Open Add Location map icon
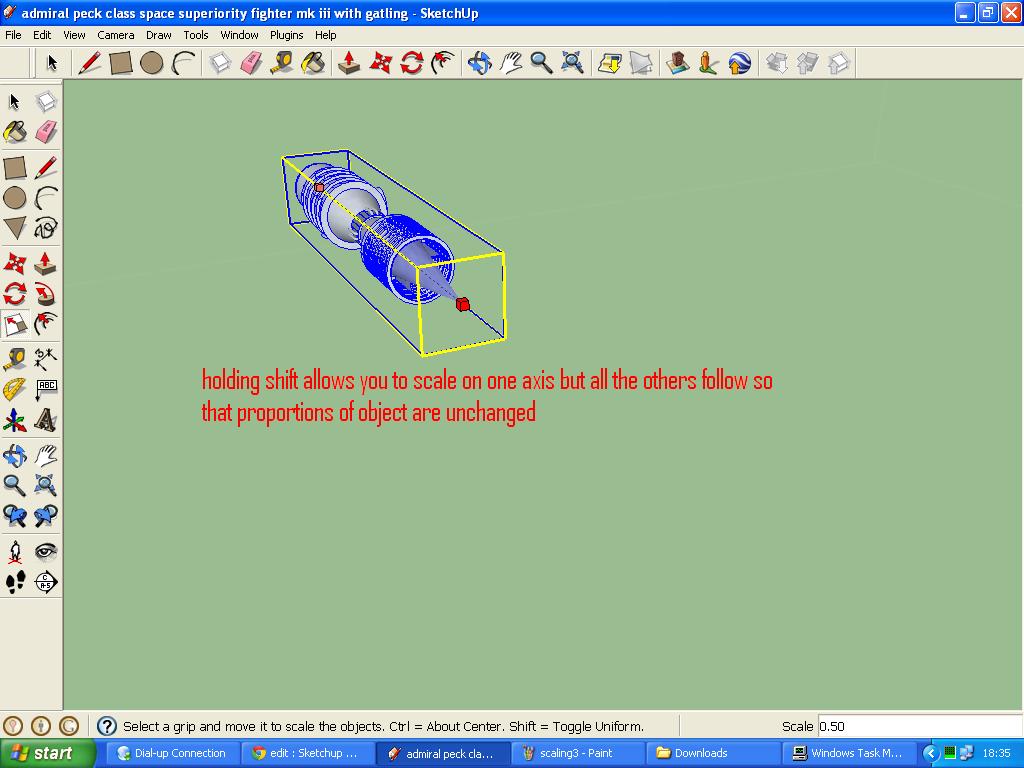1024x768 pixels. pyautogui.click(x=609, y=63)
